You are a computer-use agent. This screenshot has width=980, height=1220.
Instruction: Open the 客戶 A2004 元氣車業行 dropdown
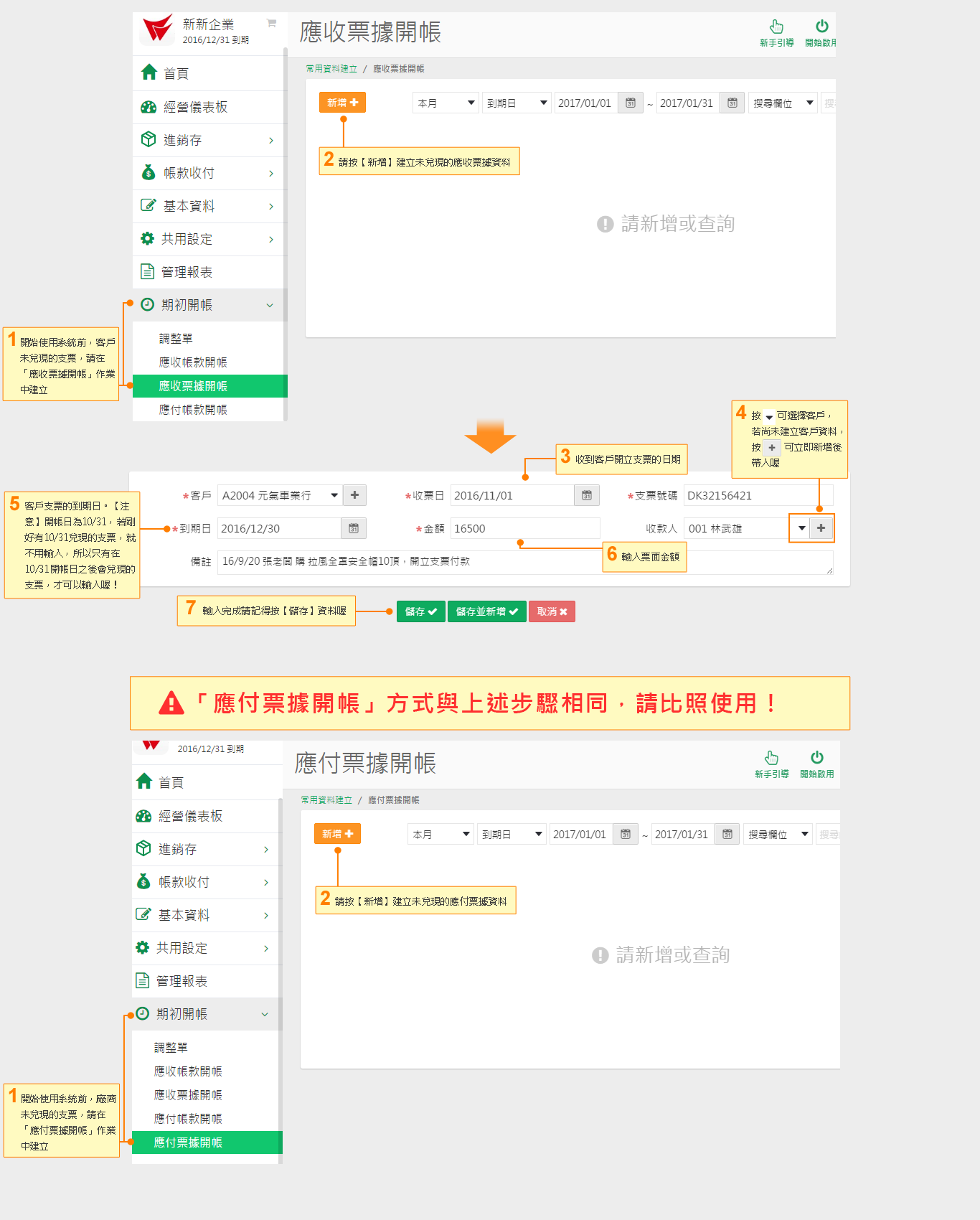coord(280,496)
